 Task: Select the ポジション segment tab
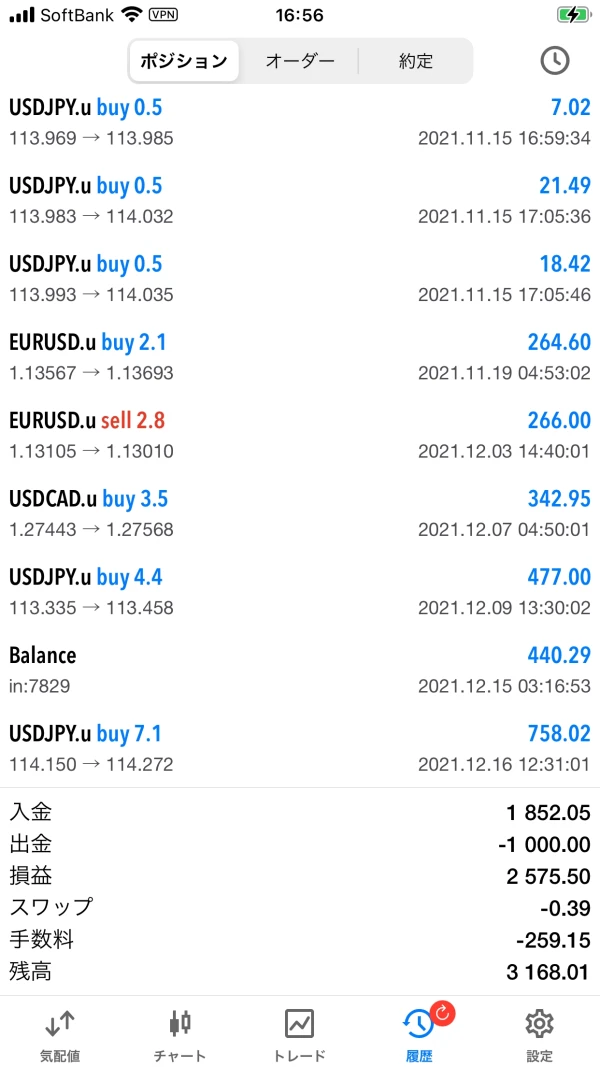(184, 61)
